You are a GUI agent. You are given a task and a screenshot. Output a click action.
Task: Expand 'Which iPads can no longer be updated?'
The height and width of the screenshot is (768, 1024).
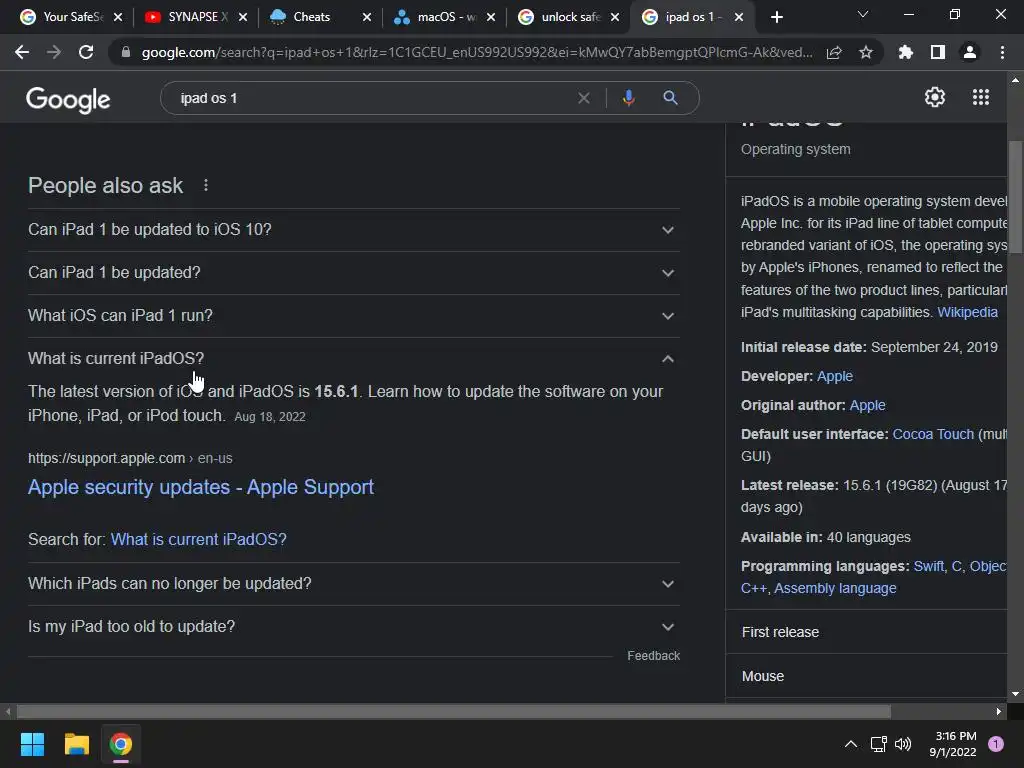coord(354,584)
